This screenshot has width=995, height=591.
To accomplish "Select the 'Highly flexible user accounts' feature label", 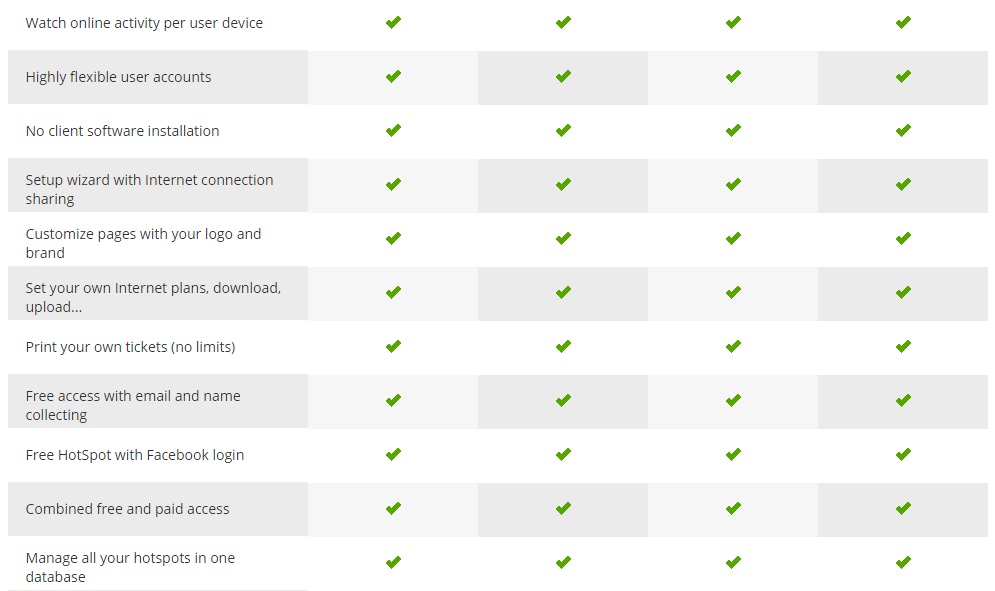I will [x=118, y=77].
